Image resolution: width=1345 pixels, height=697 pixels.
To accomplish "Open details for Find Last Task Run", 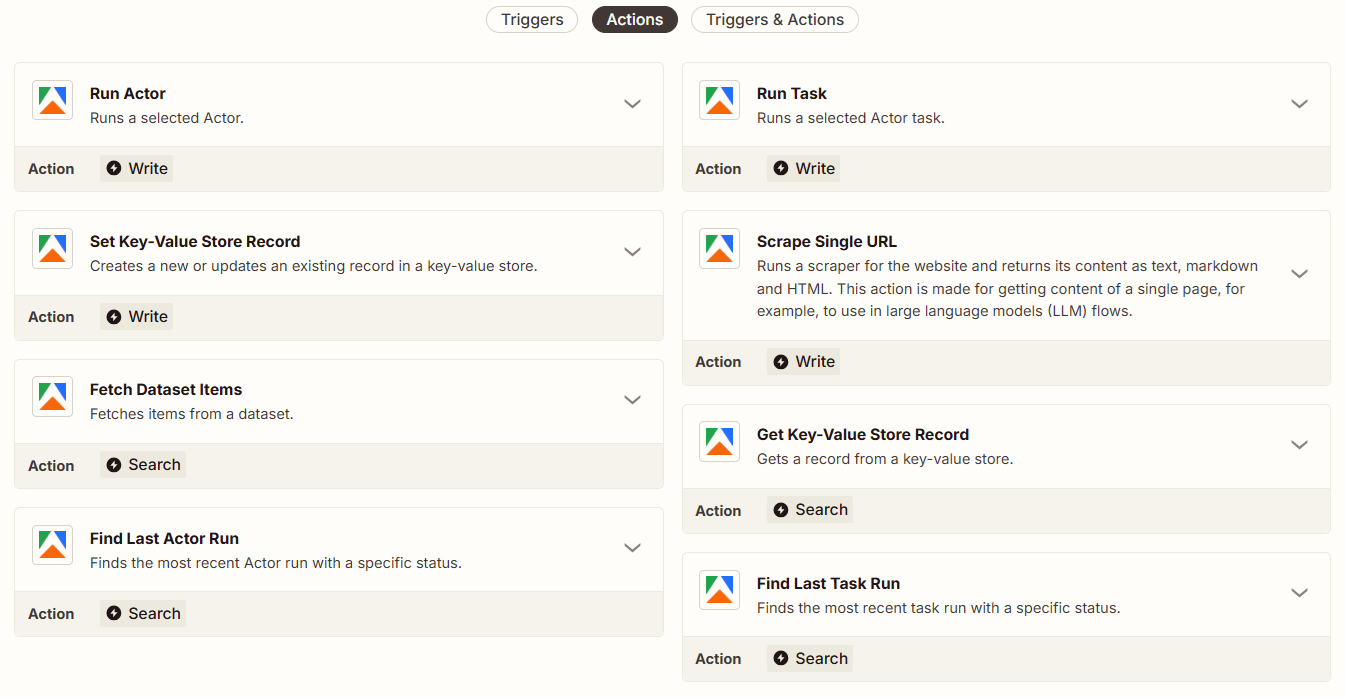I will coord(1299,592).
